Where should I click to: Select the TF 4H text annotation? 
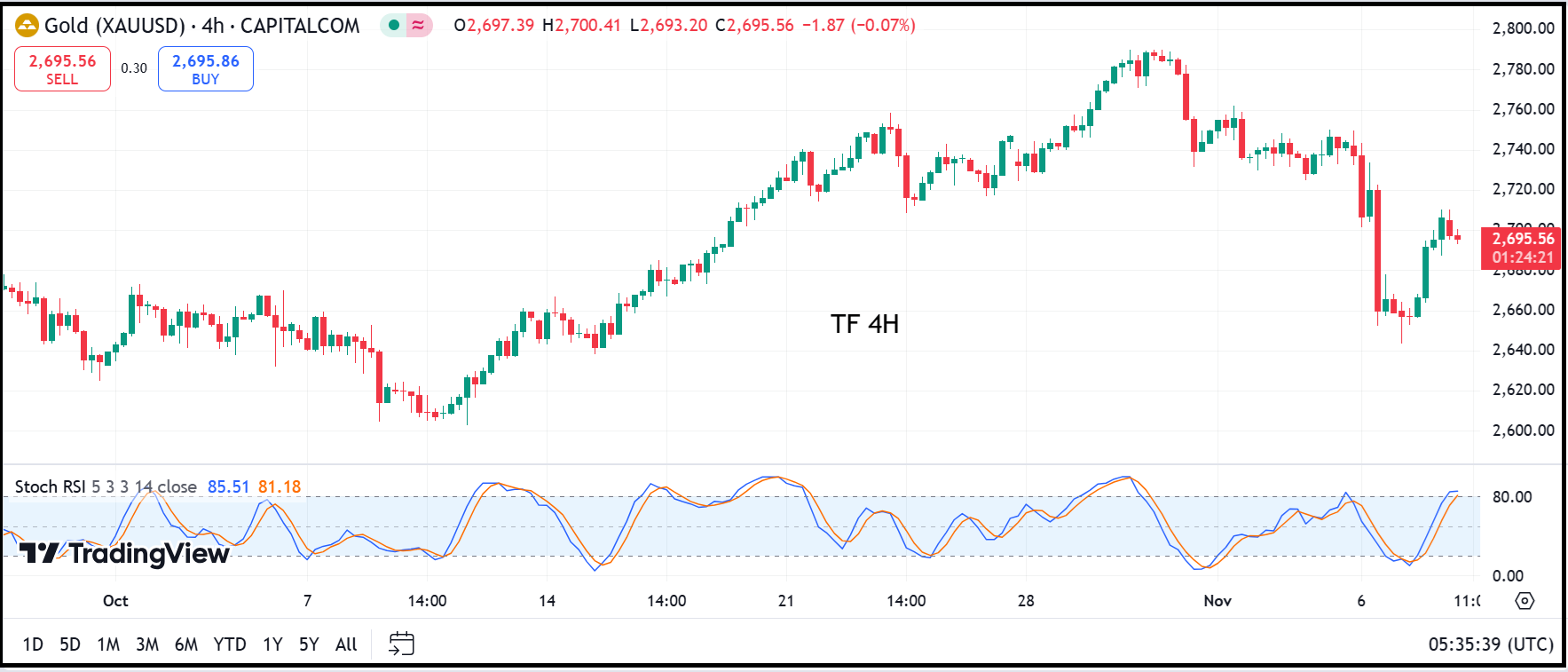tap(864, 324)
